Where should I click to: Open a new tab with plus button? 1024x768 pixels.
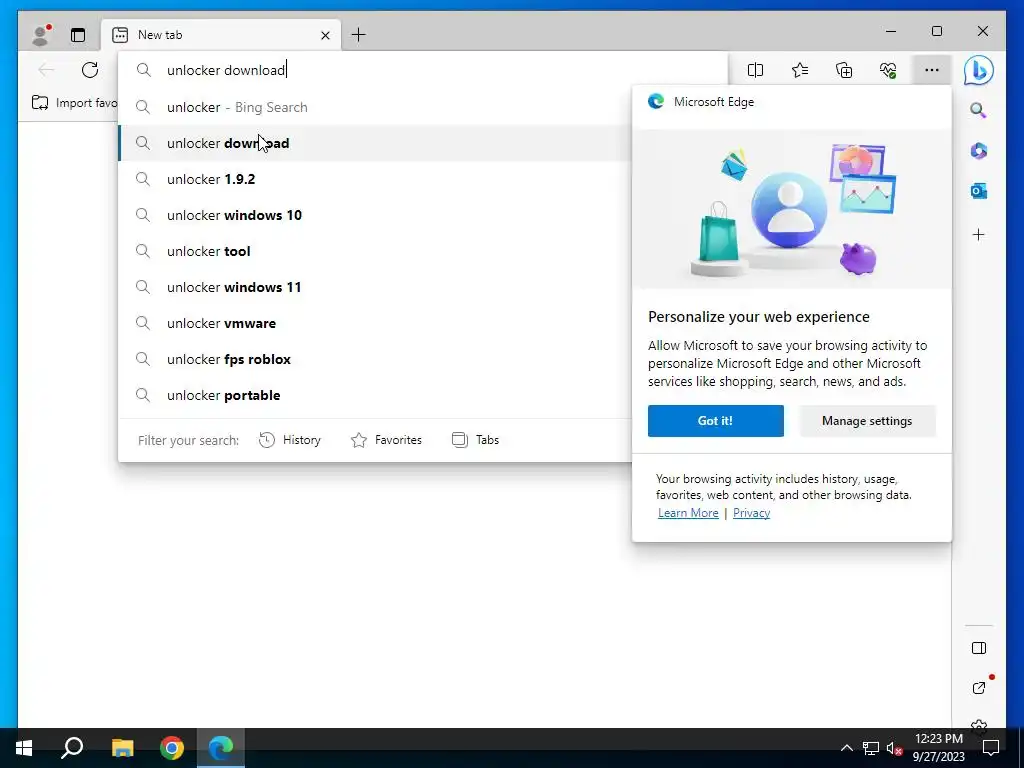coord(359,35)
